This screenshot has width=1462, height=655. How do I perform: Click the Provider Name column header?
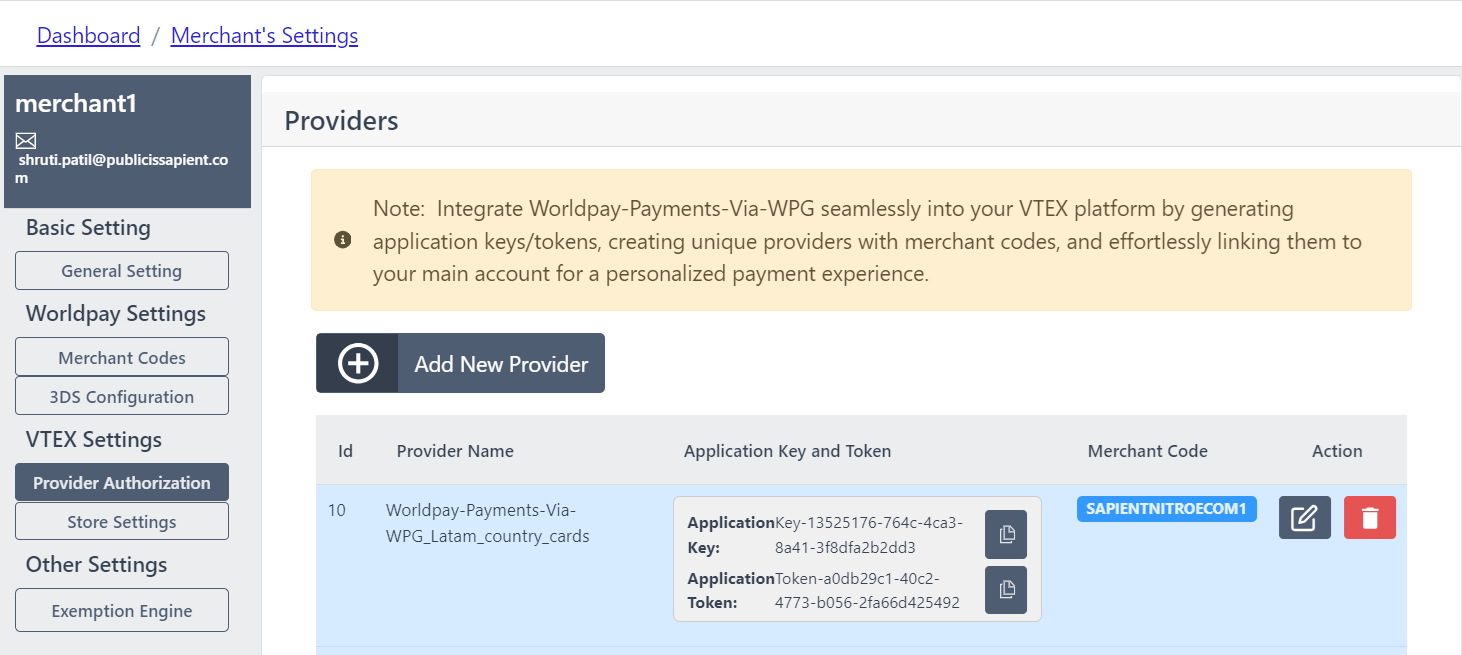pyautogui.click(x=455, y=451)
